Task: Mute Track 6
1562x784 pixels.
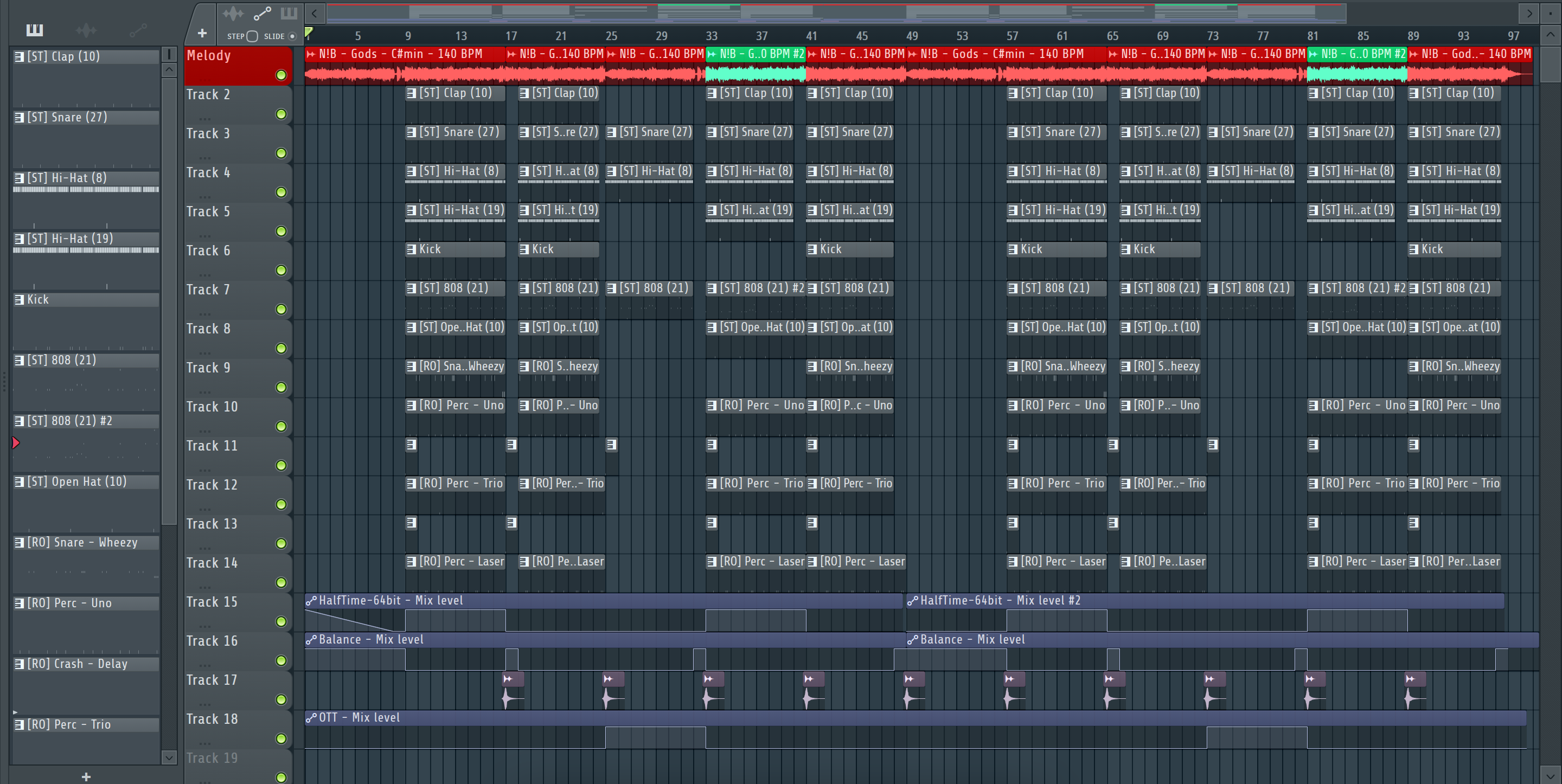Action: 281,271
